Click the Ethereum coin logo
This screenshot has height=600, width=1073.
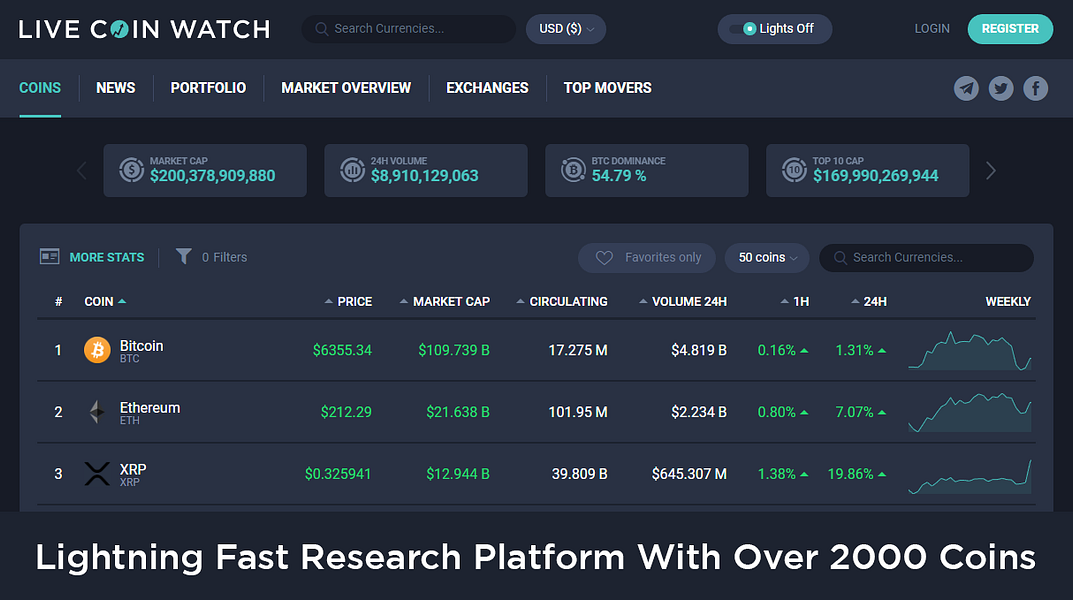tap(97, 412)
